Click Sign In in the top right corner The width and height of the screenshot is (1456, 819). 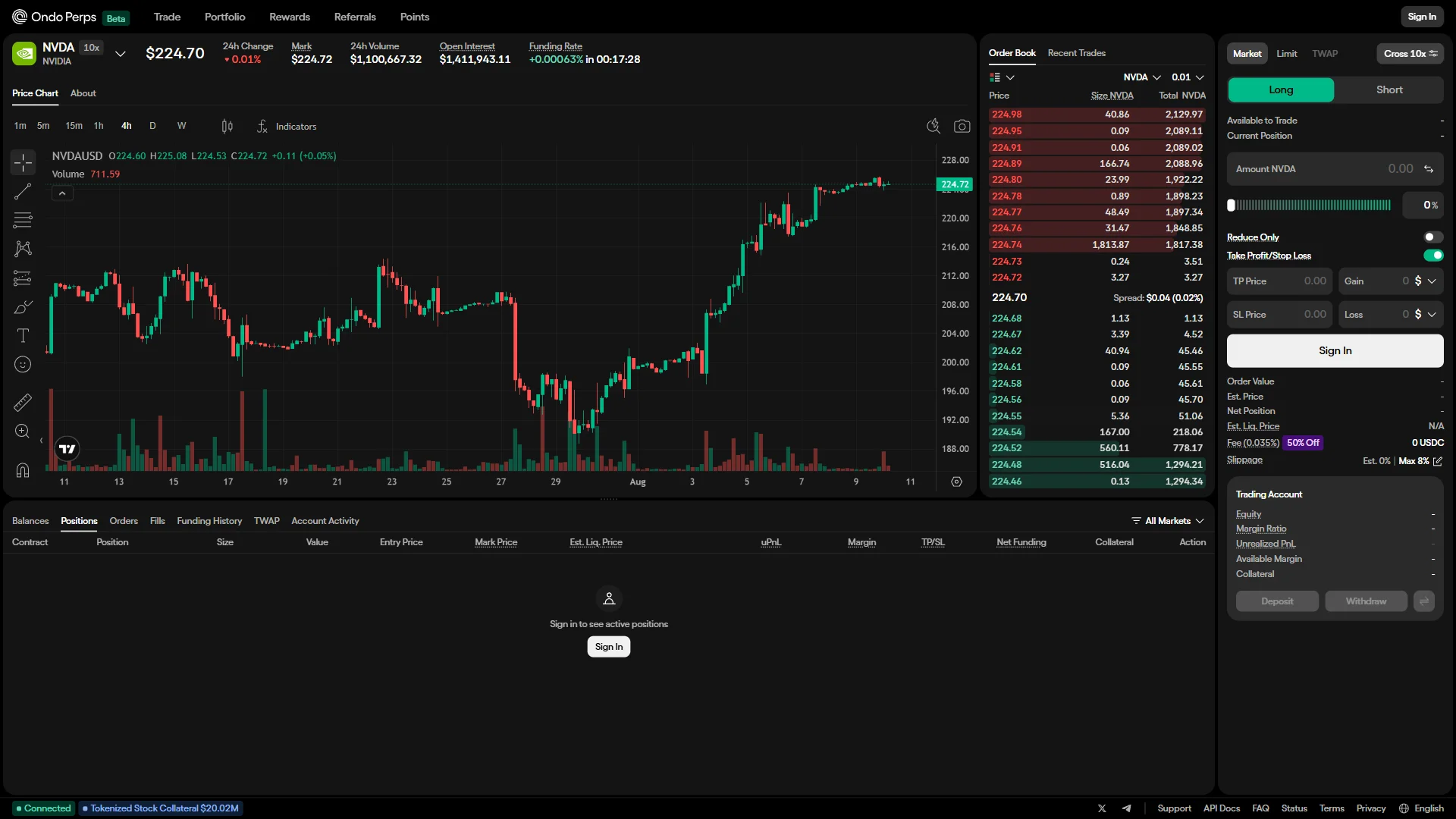pyautogui.click(x=1422, y=17)
